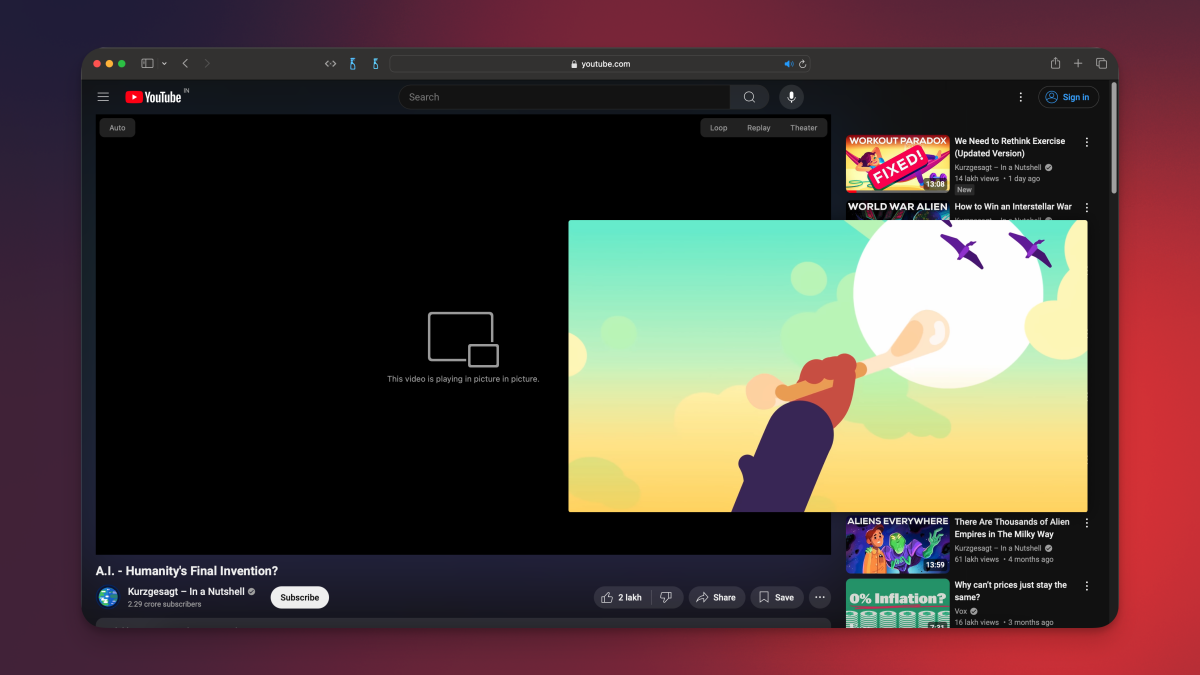Show the Safari tab overview
The height and width of the screenshot is (675, 1200).
(1101, 63)
